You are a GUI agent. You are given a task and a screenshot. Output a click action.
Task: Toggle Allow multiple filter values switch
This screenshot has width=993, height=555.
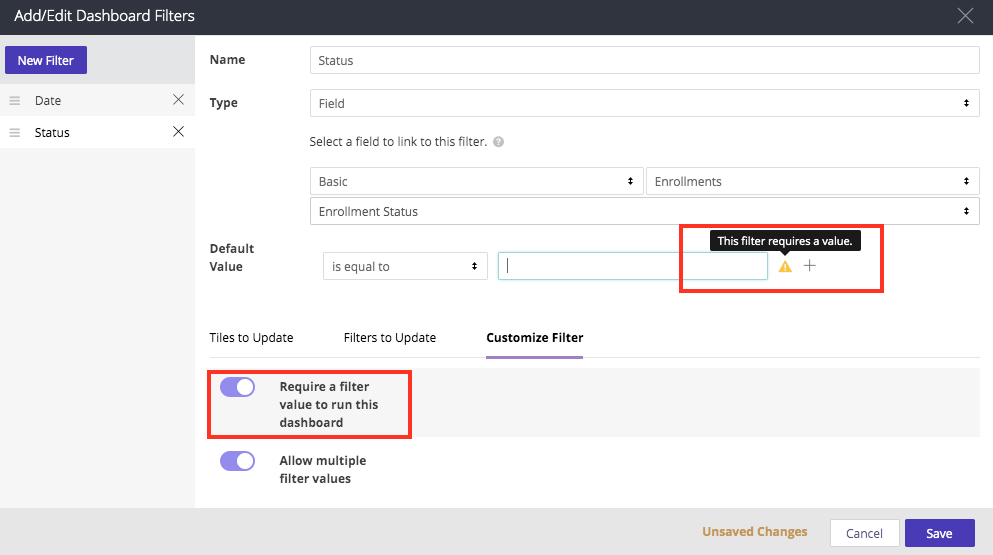(238, 461)
